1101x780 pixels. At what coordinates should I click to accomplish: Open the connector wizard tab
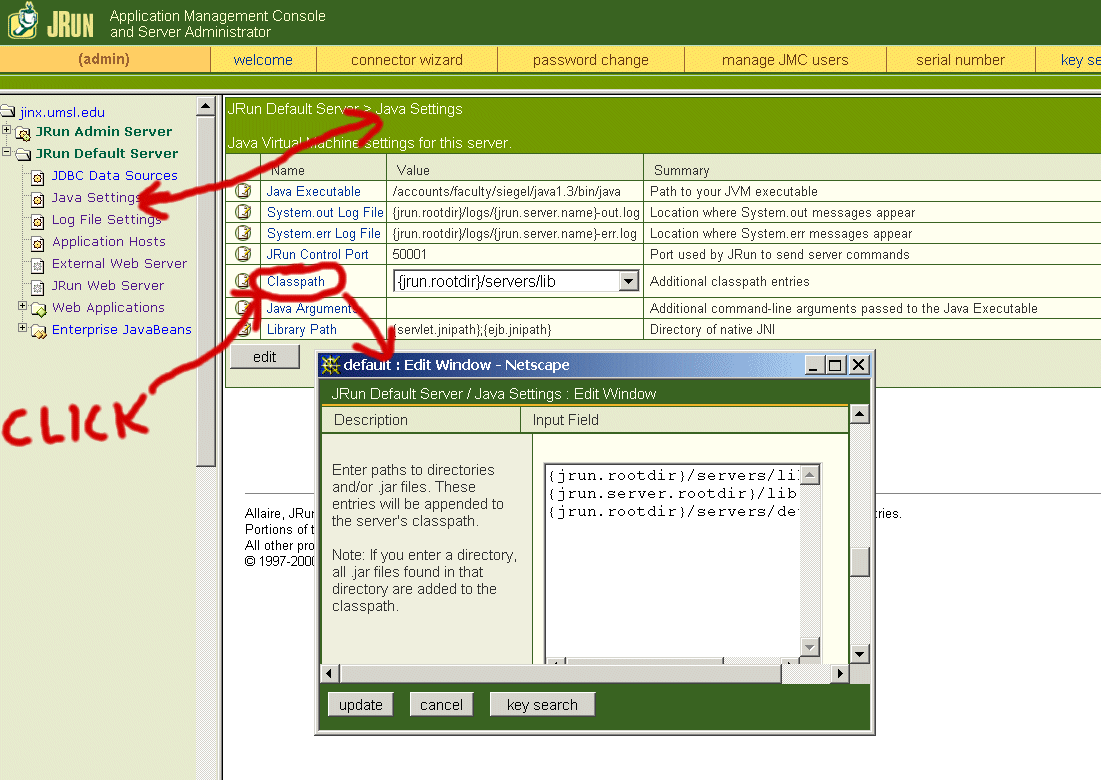pyautogui.click(x=406, y=60)
